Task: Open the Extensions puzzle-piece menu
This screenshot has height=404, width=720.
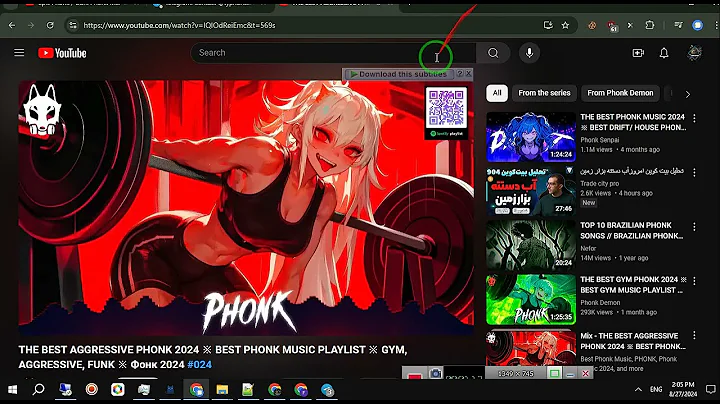Action: (x=649, y=25)
